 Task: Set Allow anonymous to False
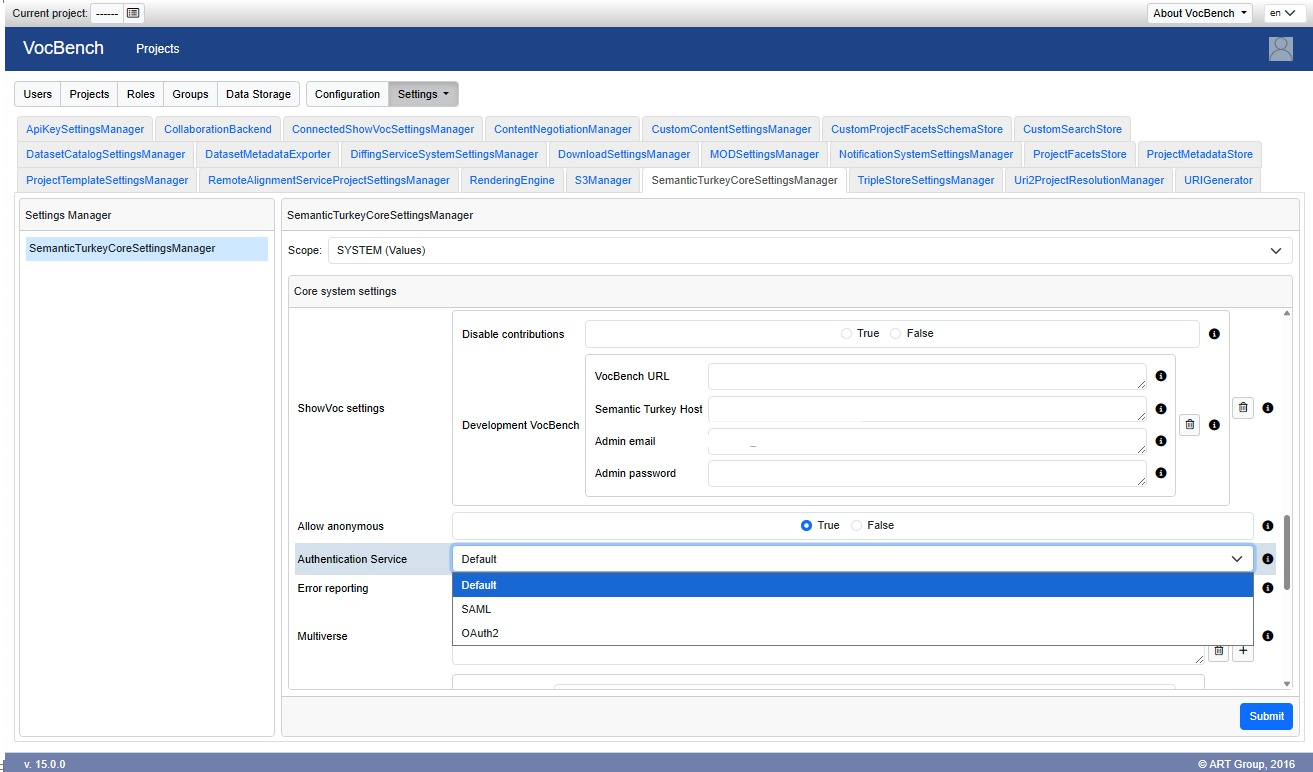coord(857,526)
